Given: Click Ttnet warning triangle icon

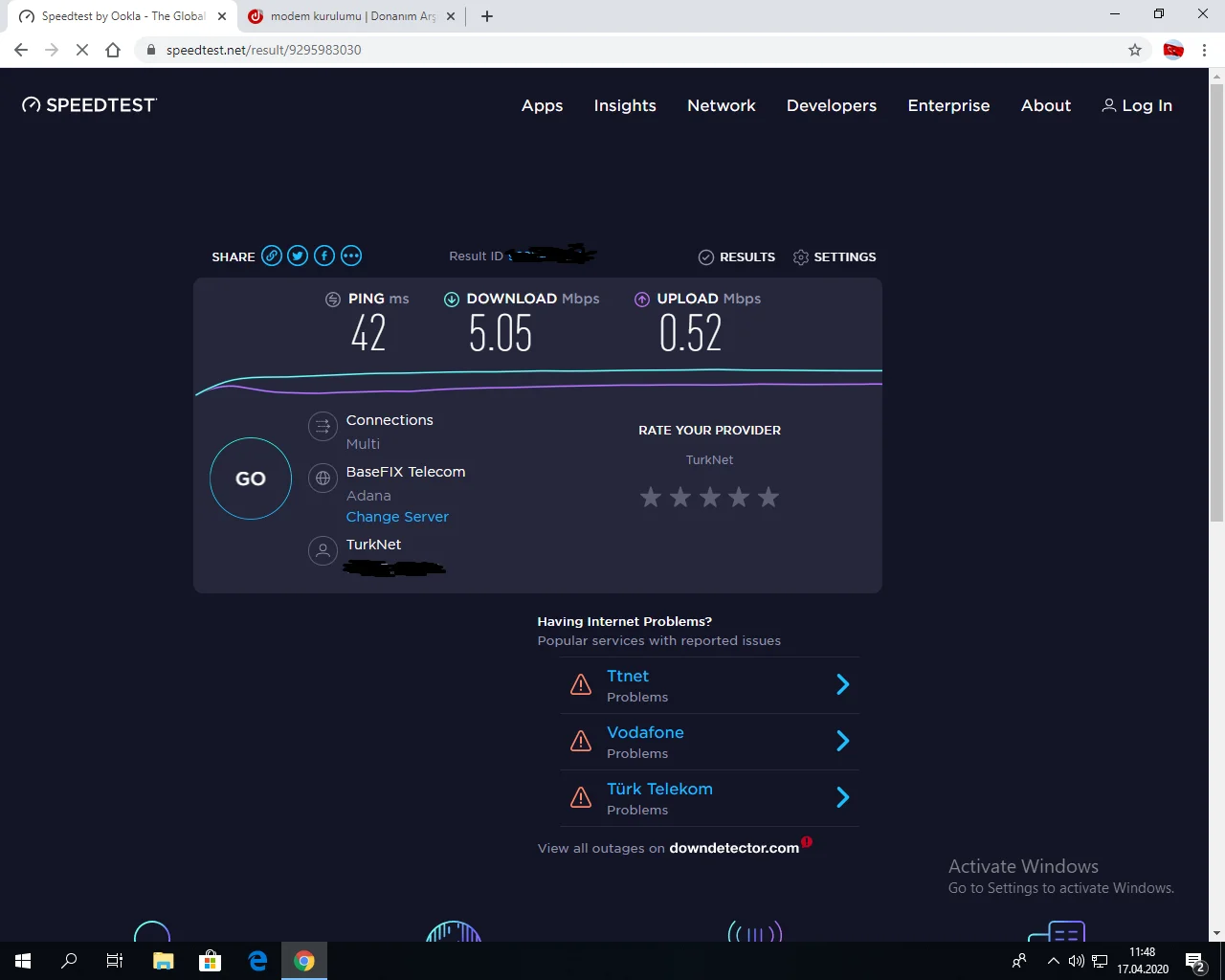Looking at the screenshot, I should pyautogui.click(x=581, y=685).
